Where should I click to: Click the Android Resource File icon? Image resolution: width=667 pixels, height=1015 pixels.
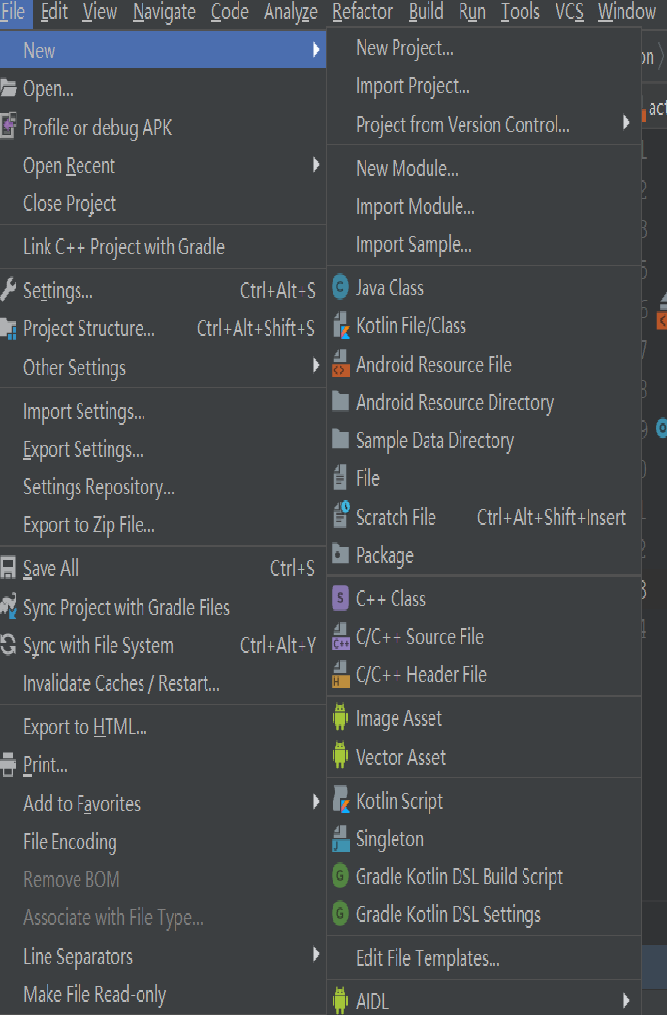(x=340, y=365)
